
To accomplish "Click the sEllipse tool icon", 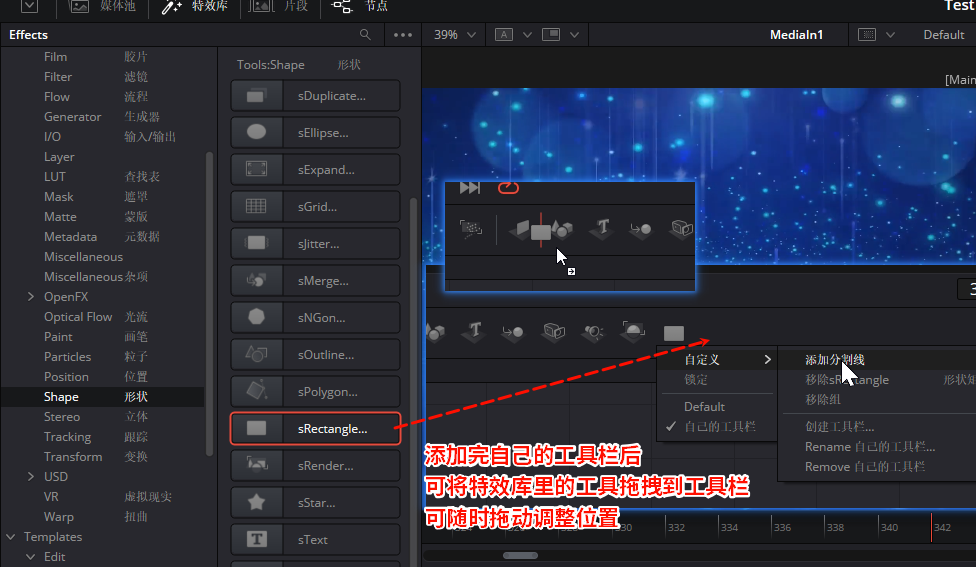I will click(256, 133).
